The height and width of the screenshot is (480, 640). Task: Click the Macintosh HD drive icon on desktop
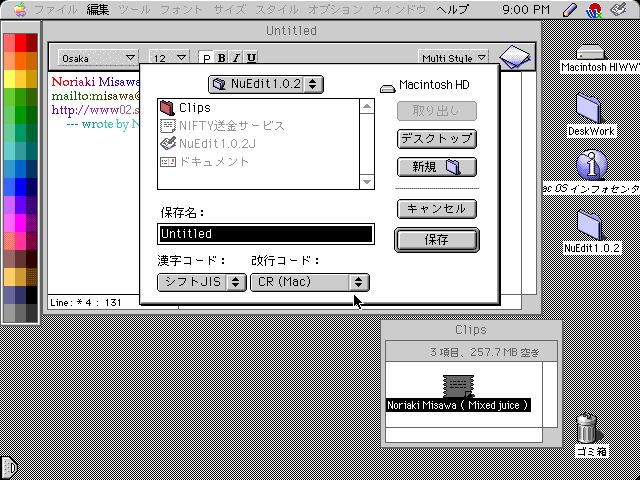click(x=590, y=53)
